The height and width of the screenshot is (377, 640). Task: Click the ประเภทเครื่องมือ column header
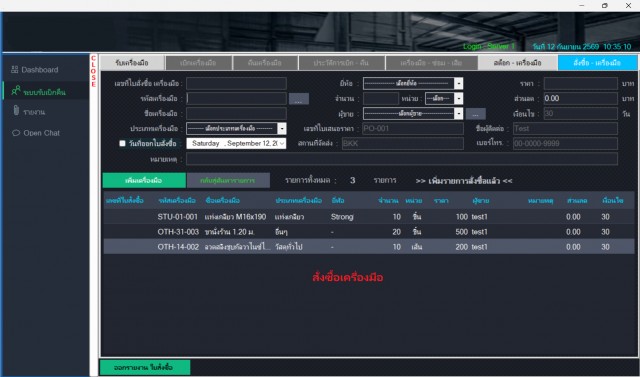pyautogui.click(x=298, y=201)
